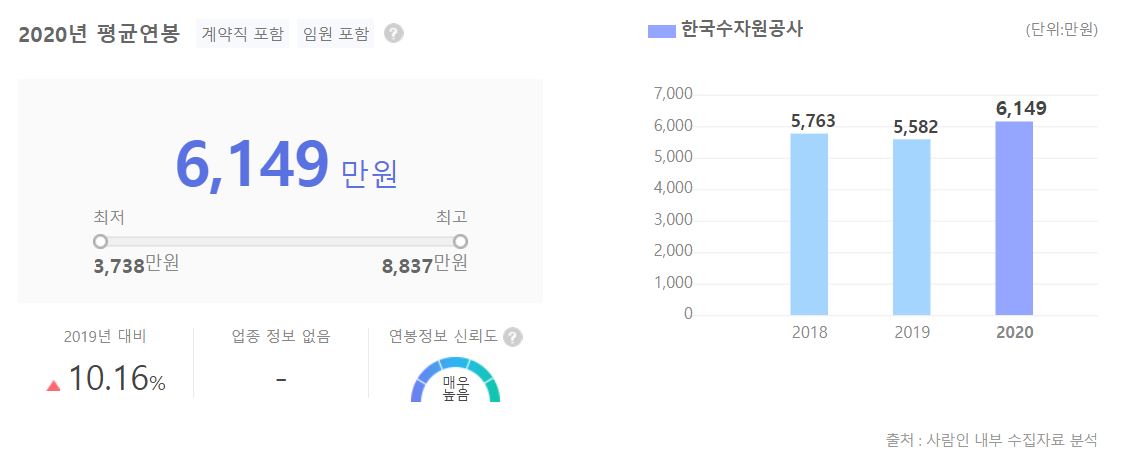Click the 2020 bar in the chart
Image resolution: width=1121 pixels, height=472 pixels.
(x=1014, y=218)
